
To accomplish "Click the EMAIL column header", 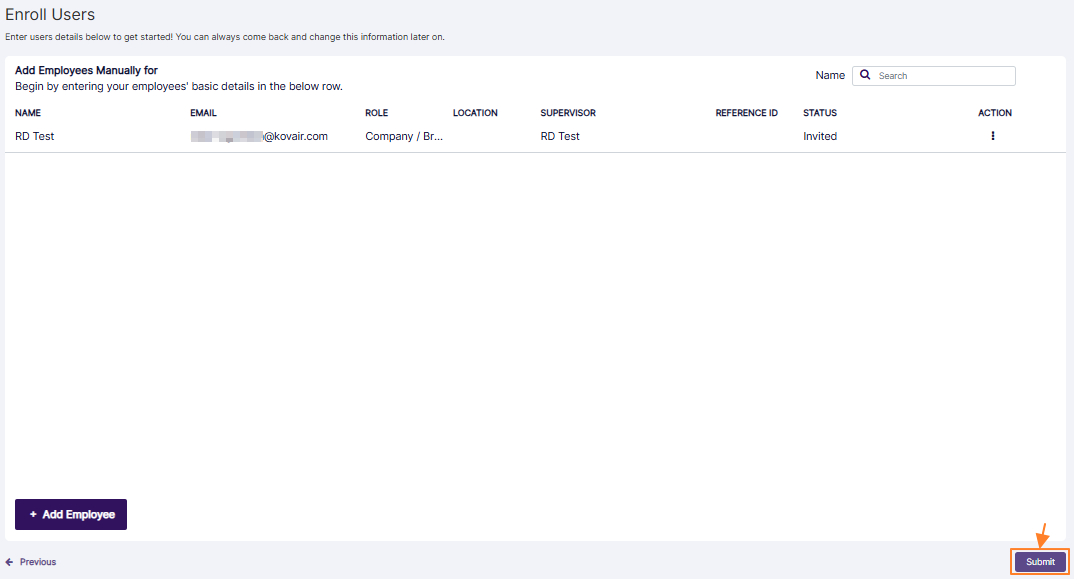I will [x=203, y=113].
